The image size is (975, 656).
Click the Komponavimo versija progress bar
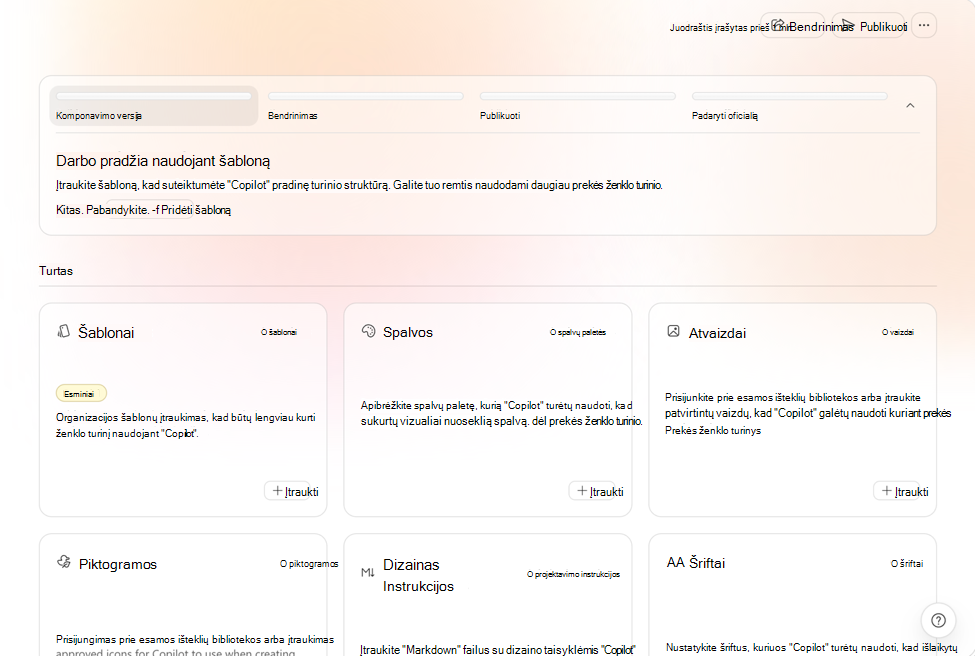154,96
